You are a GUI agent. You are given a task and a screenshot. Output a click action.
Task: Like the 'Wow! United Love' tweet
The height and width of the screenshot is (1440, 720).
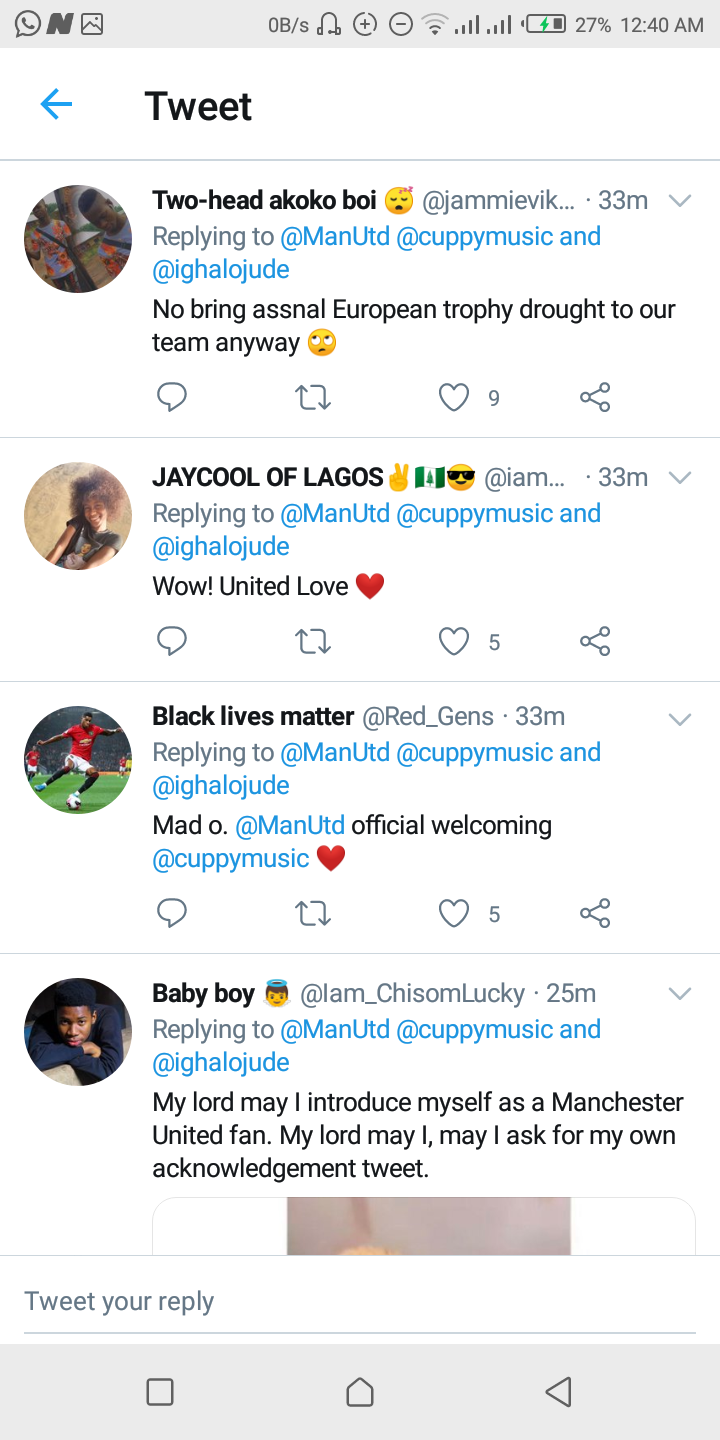tap(454, 641)
